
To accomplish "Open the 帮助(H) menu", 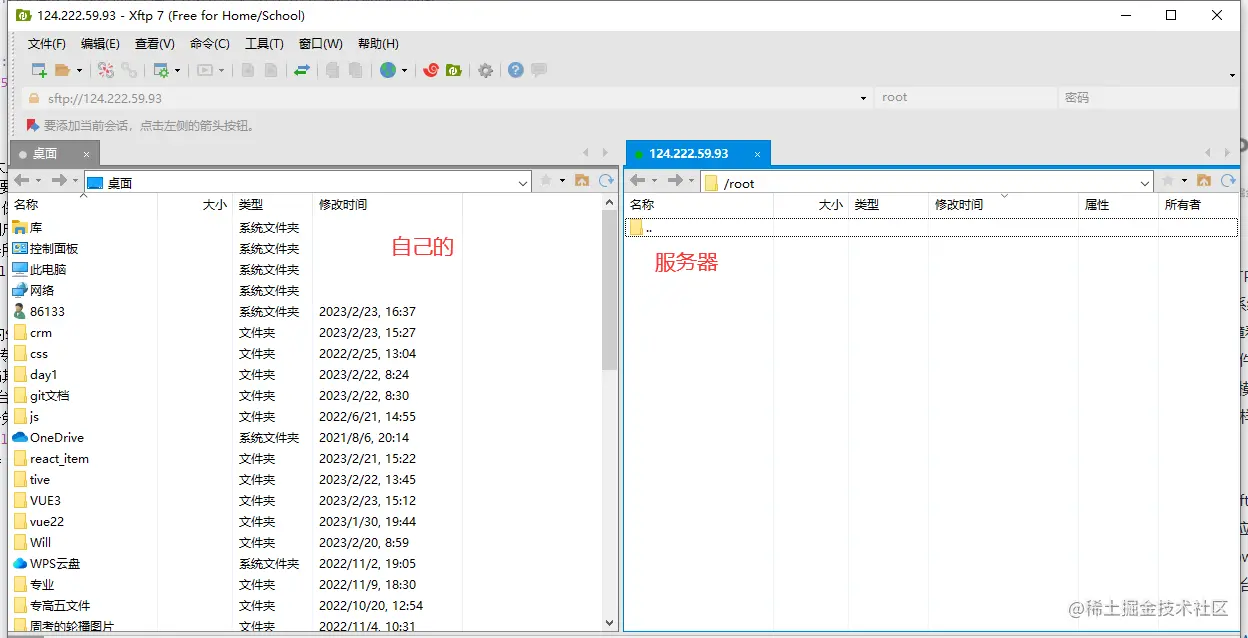I will coord(378,44).
